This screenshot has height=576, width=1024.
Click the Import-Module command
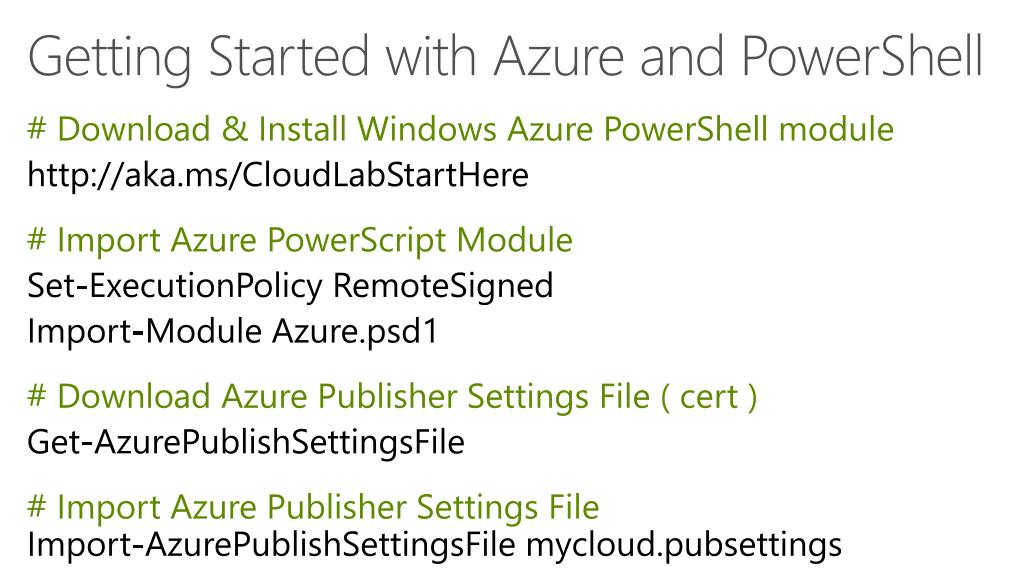pyautogui.click(x=145, y=331)
